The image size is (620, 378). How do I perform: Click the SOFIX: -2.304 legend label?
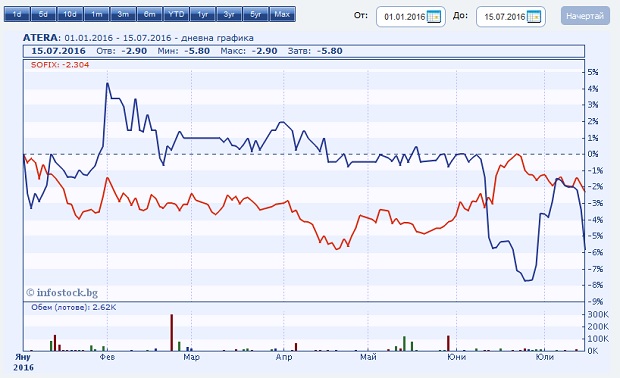[60, 65]
